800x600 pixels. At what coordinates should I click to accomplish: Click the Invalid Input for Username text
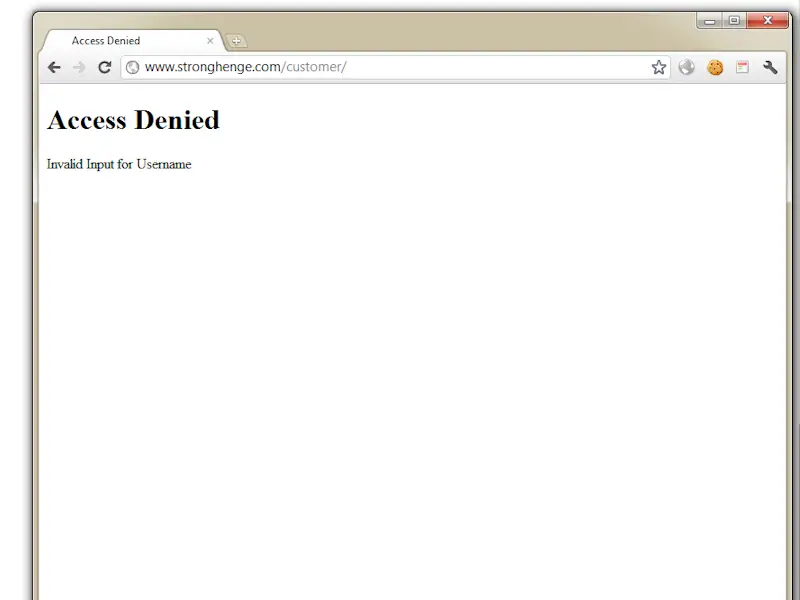119,164
